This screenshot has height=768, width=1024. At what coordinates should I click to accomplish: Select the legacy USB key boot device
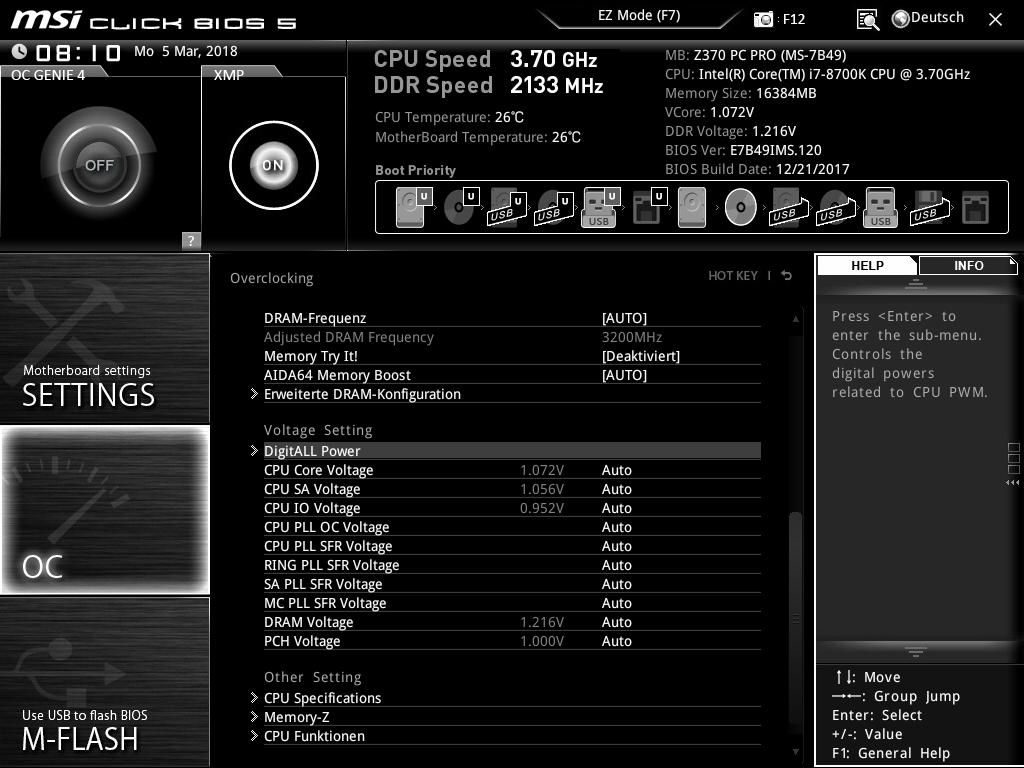coord(880,207)
